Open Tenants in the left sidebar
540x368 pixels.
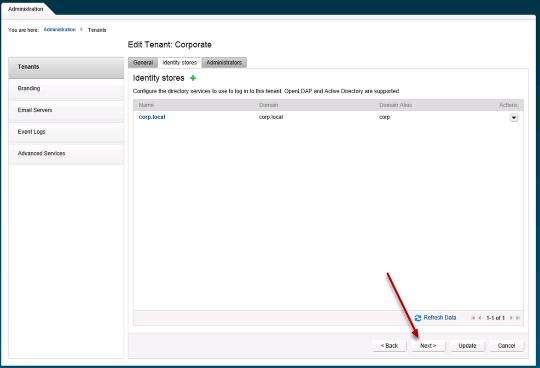(x=66, y=67)
